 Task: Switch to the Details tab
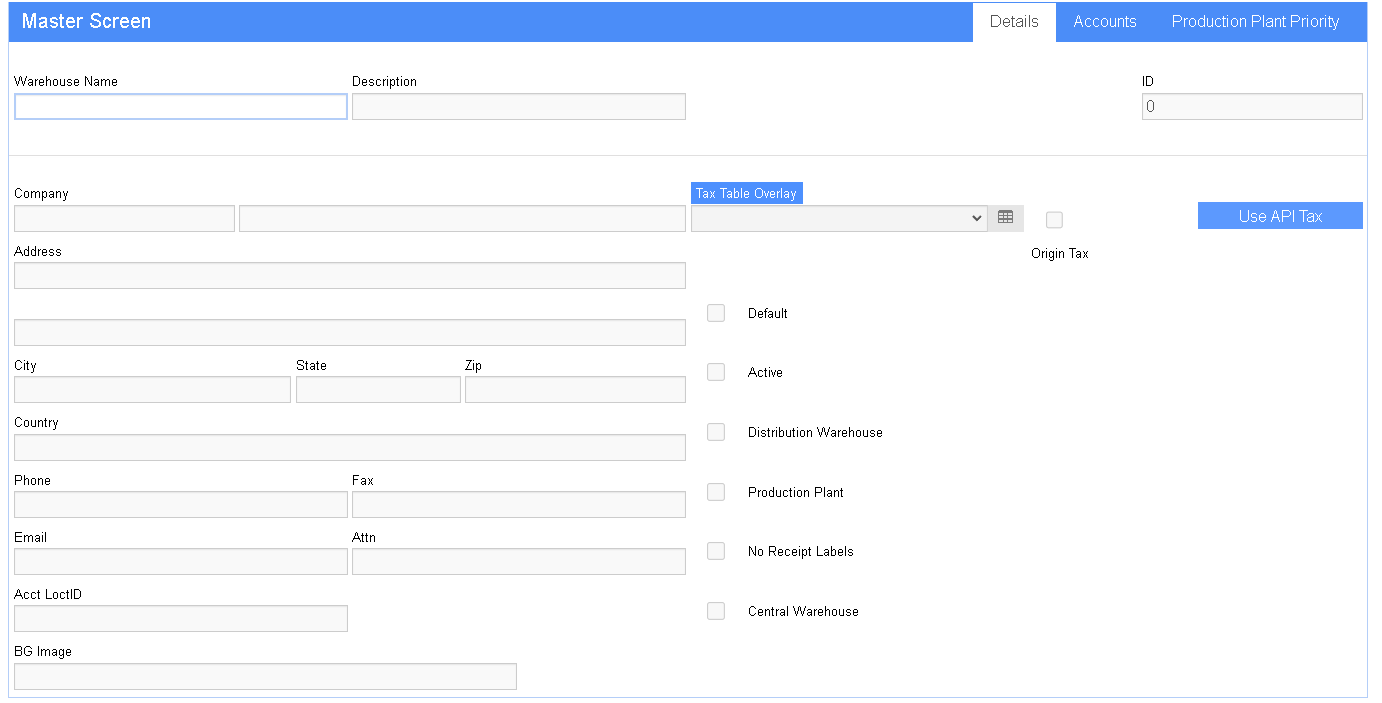tap(1014, 21)
